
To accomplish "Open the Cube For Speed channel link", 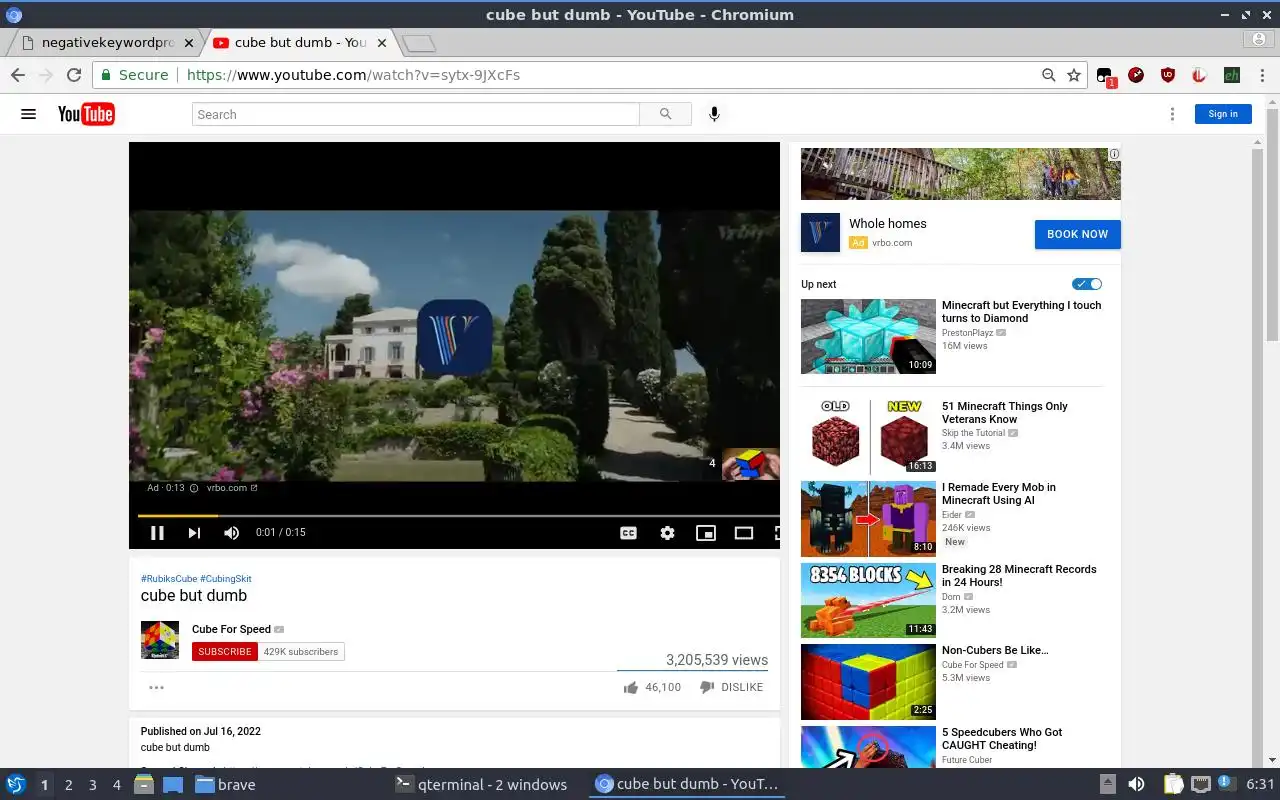I will click(x=231, y=629).
